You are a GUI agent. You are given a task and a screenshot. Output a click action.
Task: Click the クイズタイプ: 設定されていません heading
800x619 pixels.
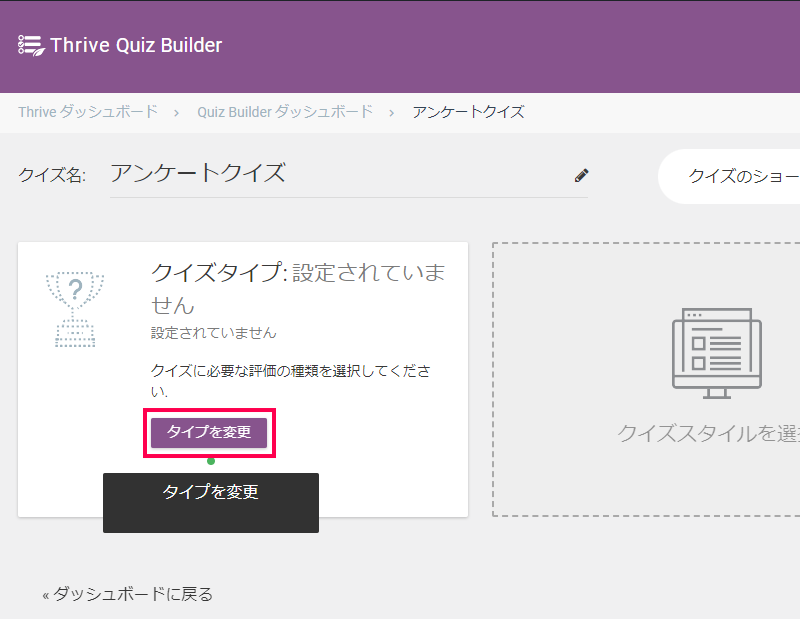pyautogui.click(x=298, y=288)
